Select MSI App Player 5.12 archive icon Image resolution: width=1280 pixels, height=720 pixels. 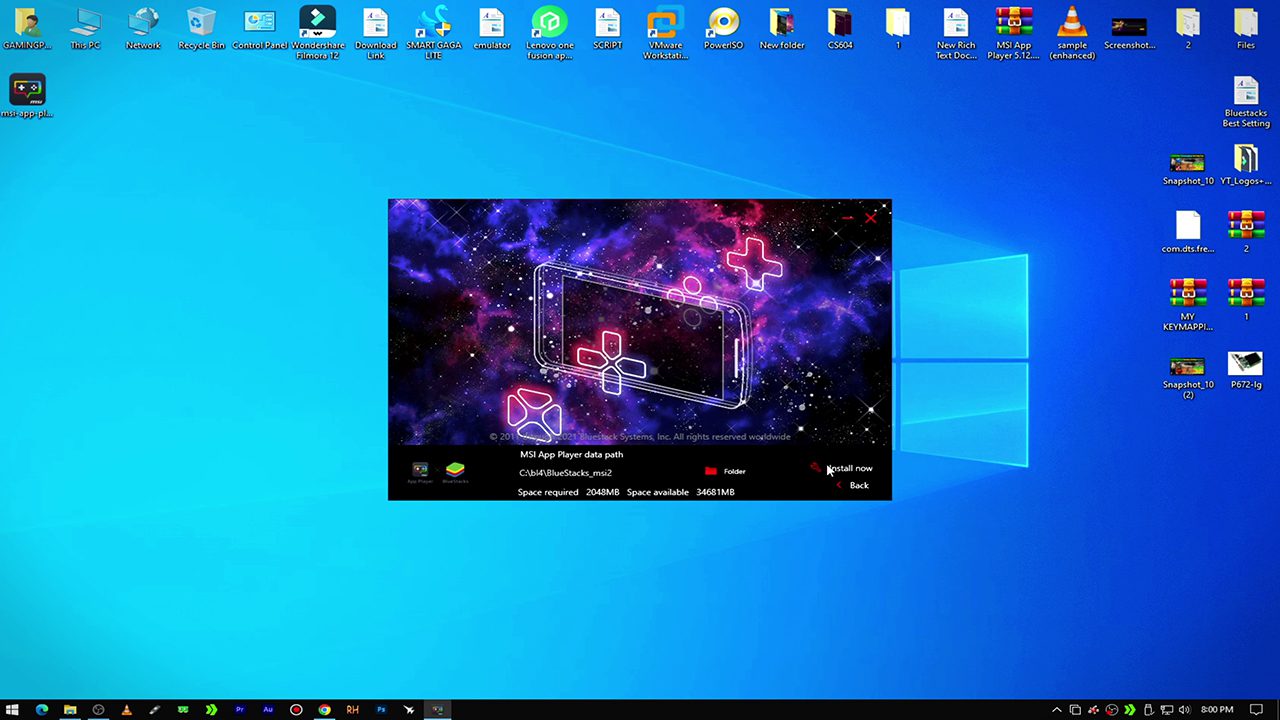(x=1014, y=33)
